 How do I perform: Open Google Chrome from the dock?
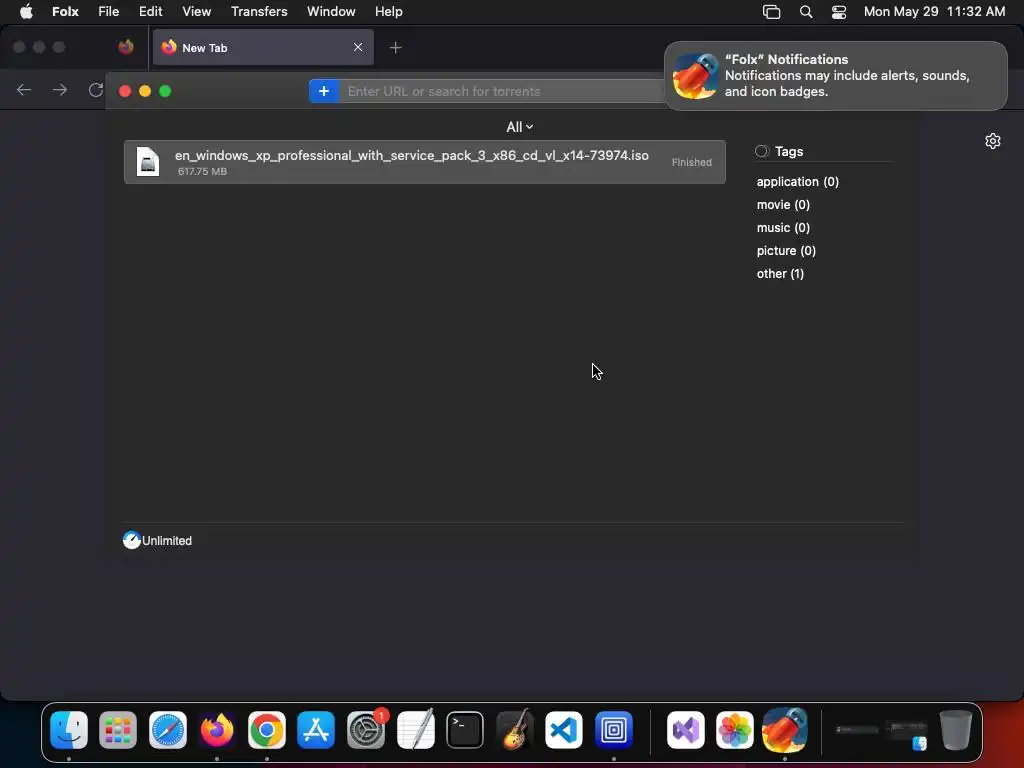coord(266,729)
